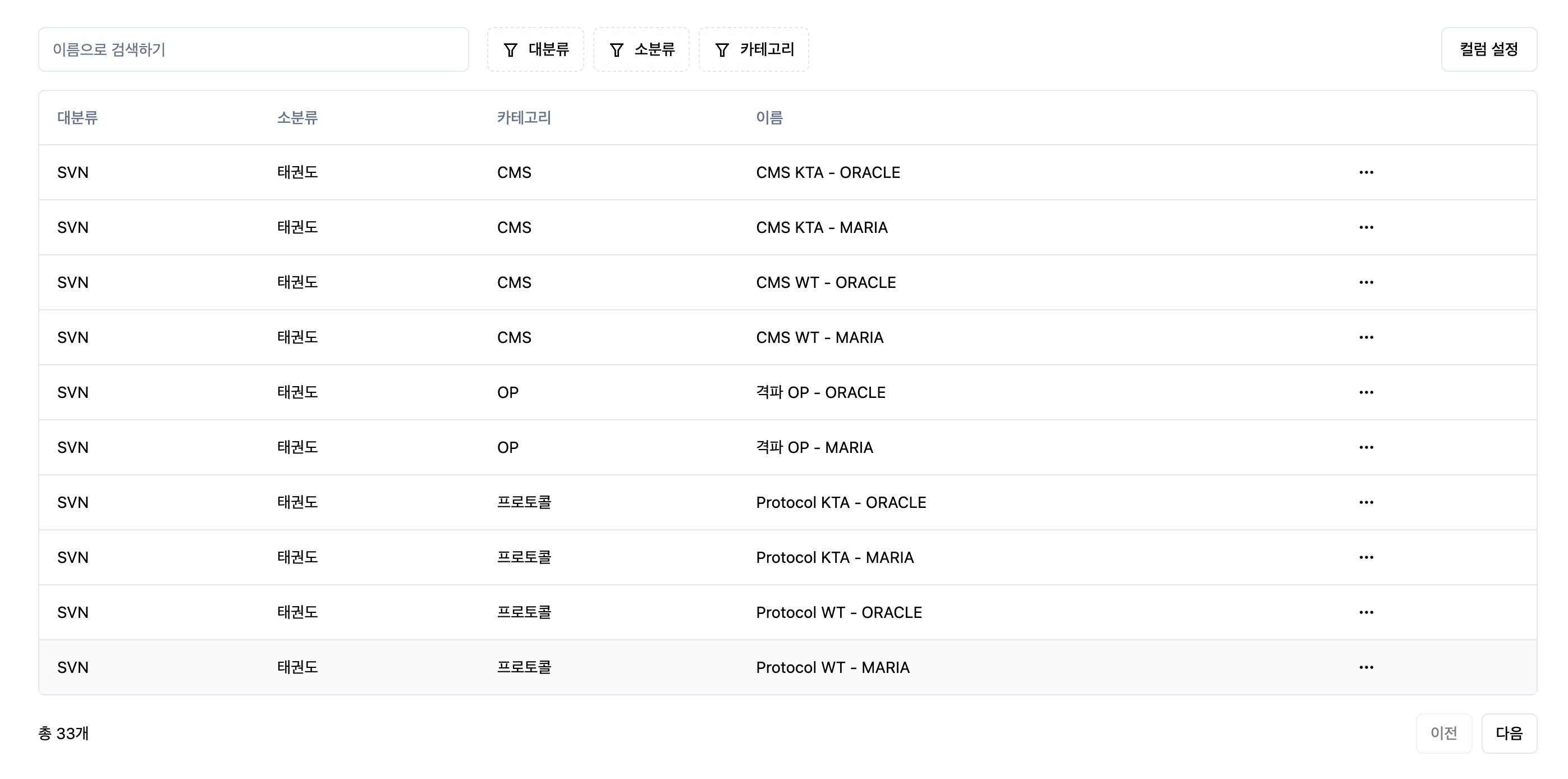Select the CMS KTA - MARIA name cell
This screenshot has height=779, width=1568.
coord(822,227)
